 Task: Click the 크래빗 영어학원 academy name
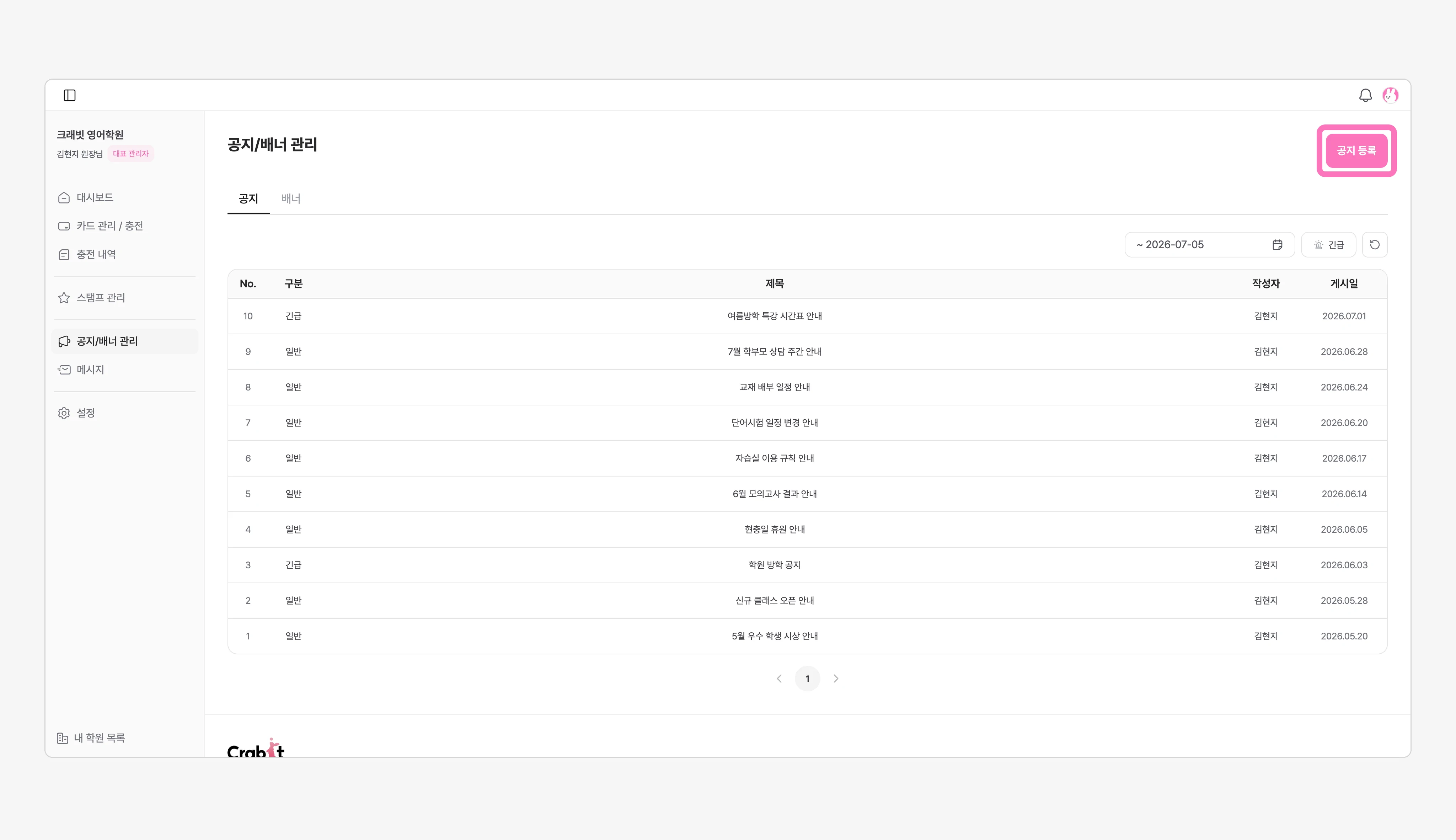(x=90, y=135)
